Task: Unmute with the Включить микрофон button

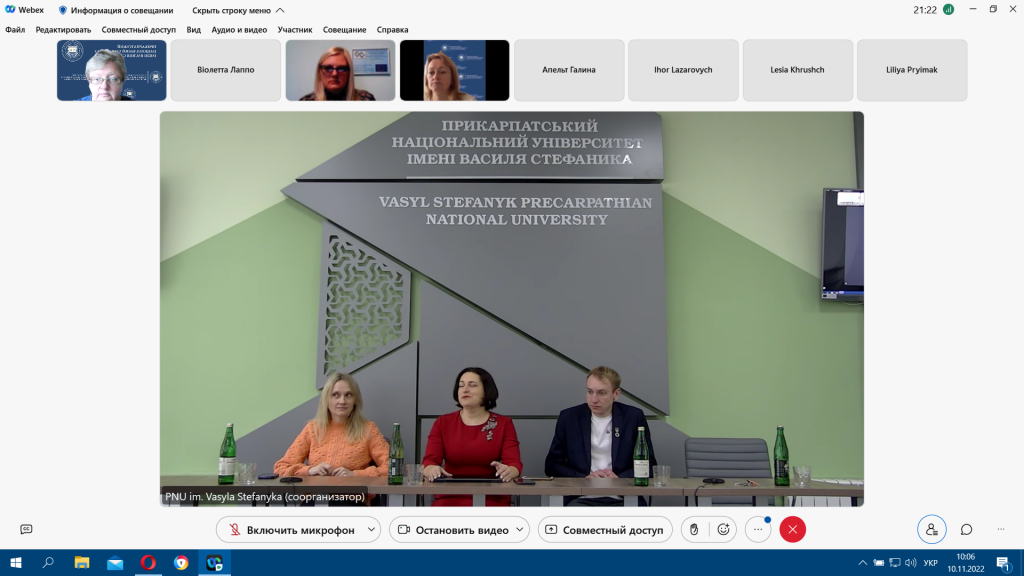Action: coord(290,530)
